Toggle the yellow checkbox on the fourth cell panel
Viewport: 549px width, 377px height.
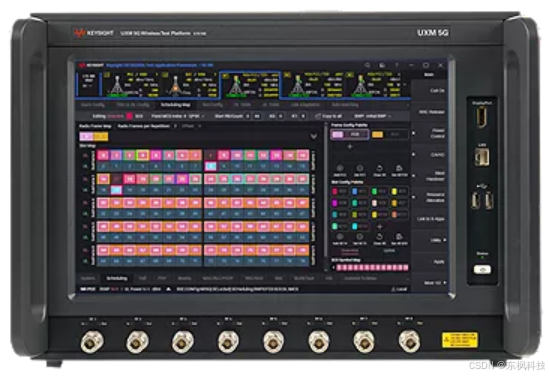287,75
